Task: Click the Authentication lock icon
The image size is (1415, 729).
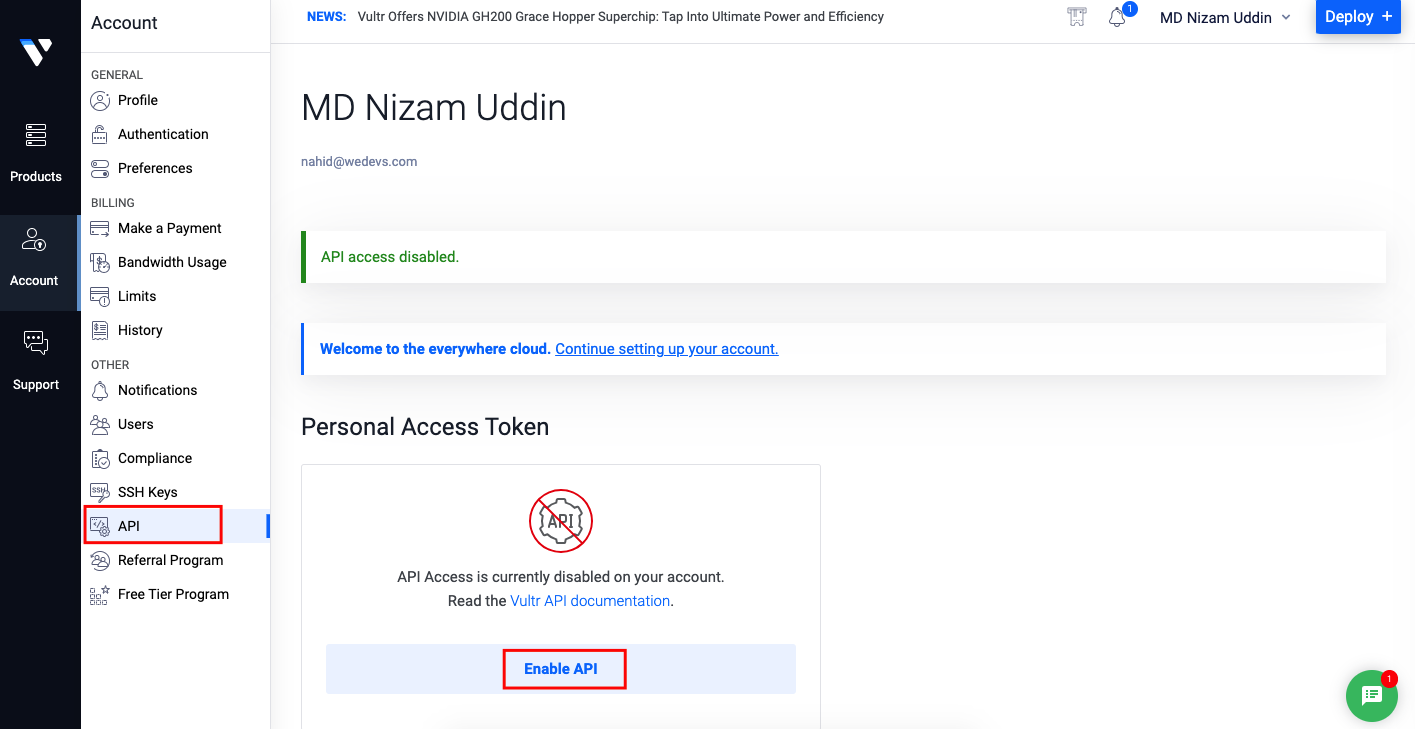Action: click(100, 134)
